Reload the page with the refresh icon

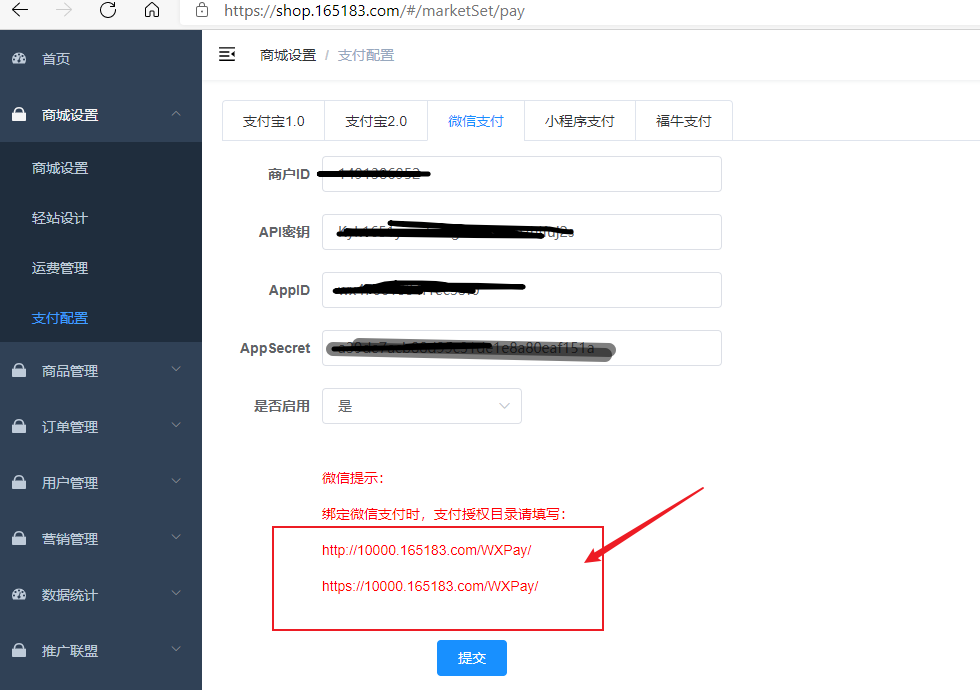click(108, 11)
